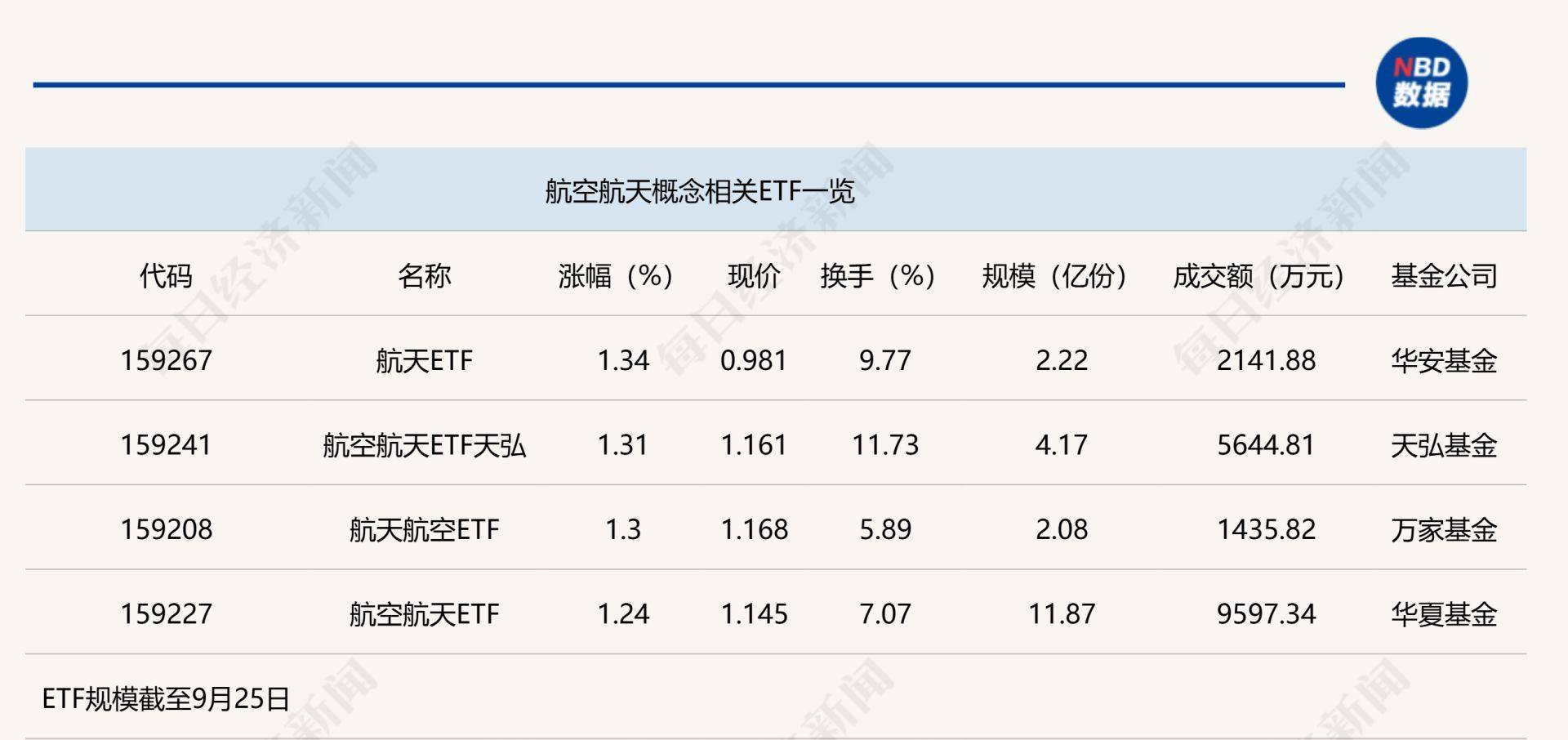1568x740 pixels.
Task: Open the 航天ETF name cell
Action: pos(424,360)
